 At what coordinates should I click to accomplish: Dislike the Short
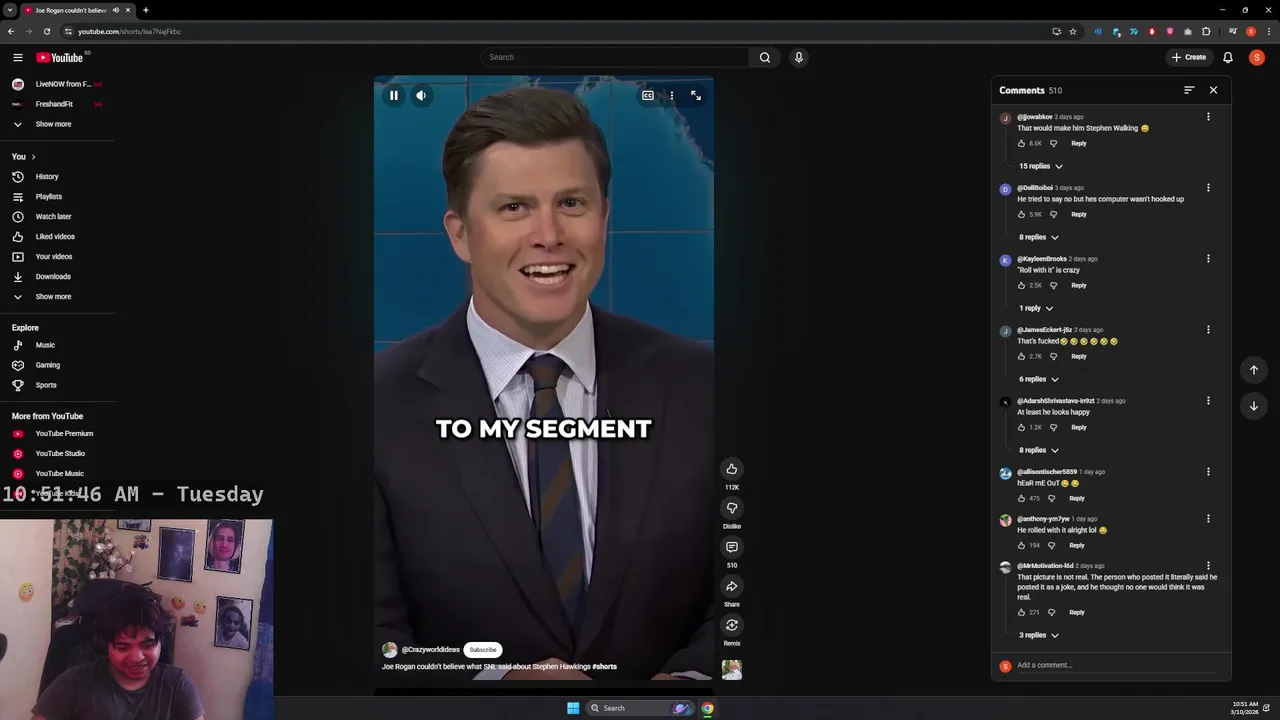coord(732,508)
